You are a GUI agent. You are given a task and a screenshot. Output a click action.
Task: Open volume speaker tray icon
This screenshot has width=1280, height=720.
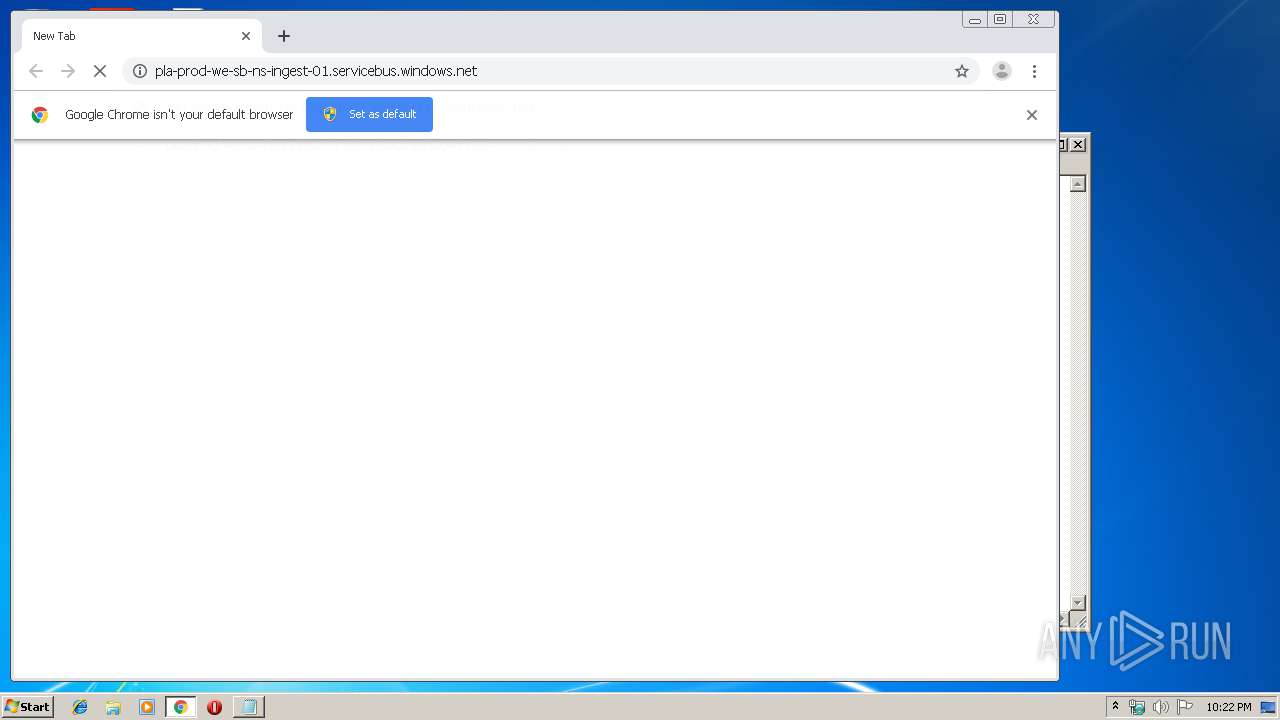click(x=1161, y=707)
